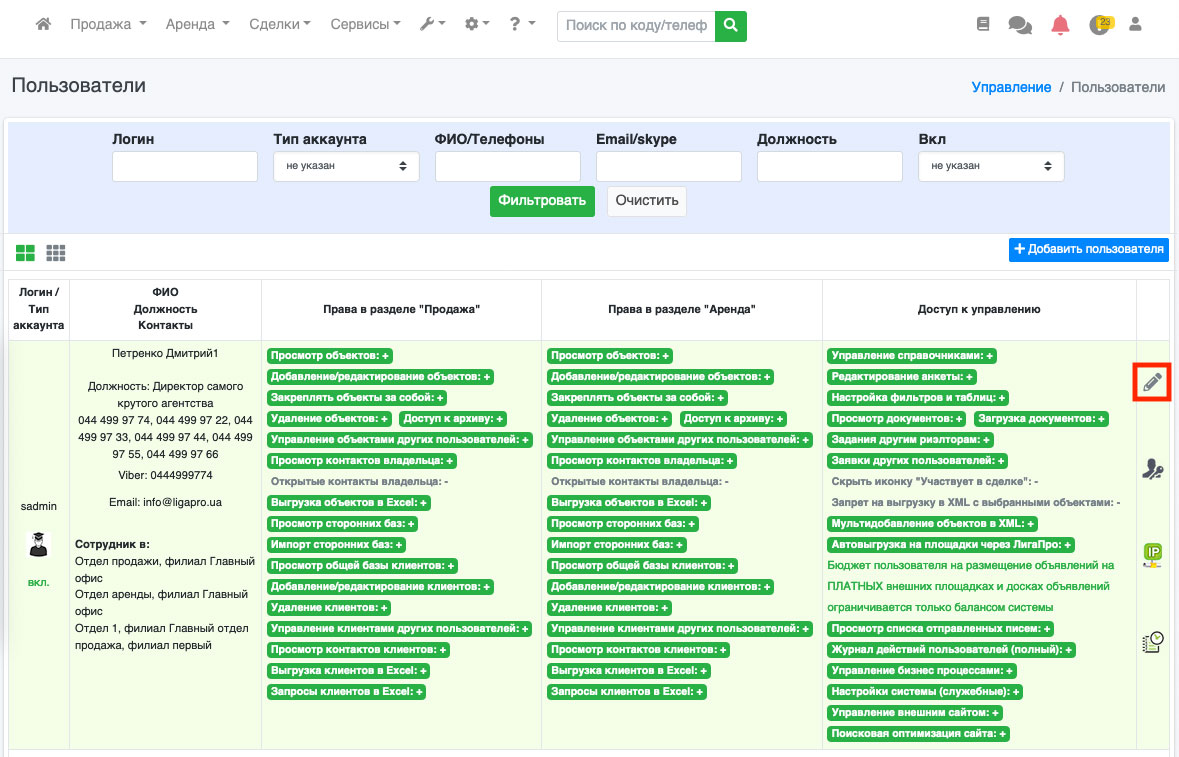Switch to the small grid view
The image size is (1179, 757).
[56, 254]
